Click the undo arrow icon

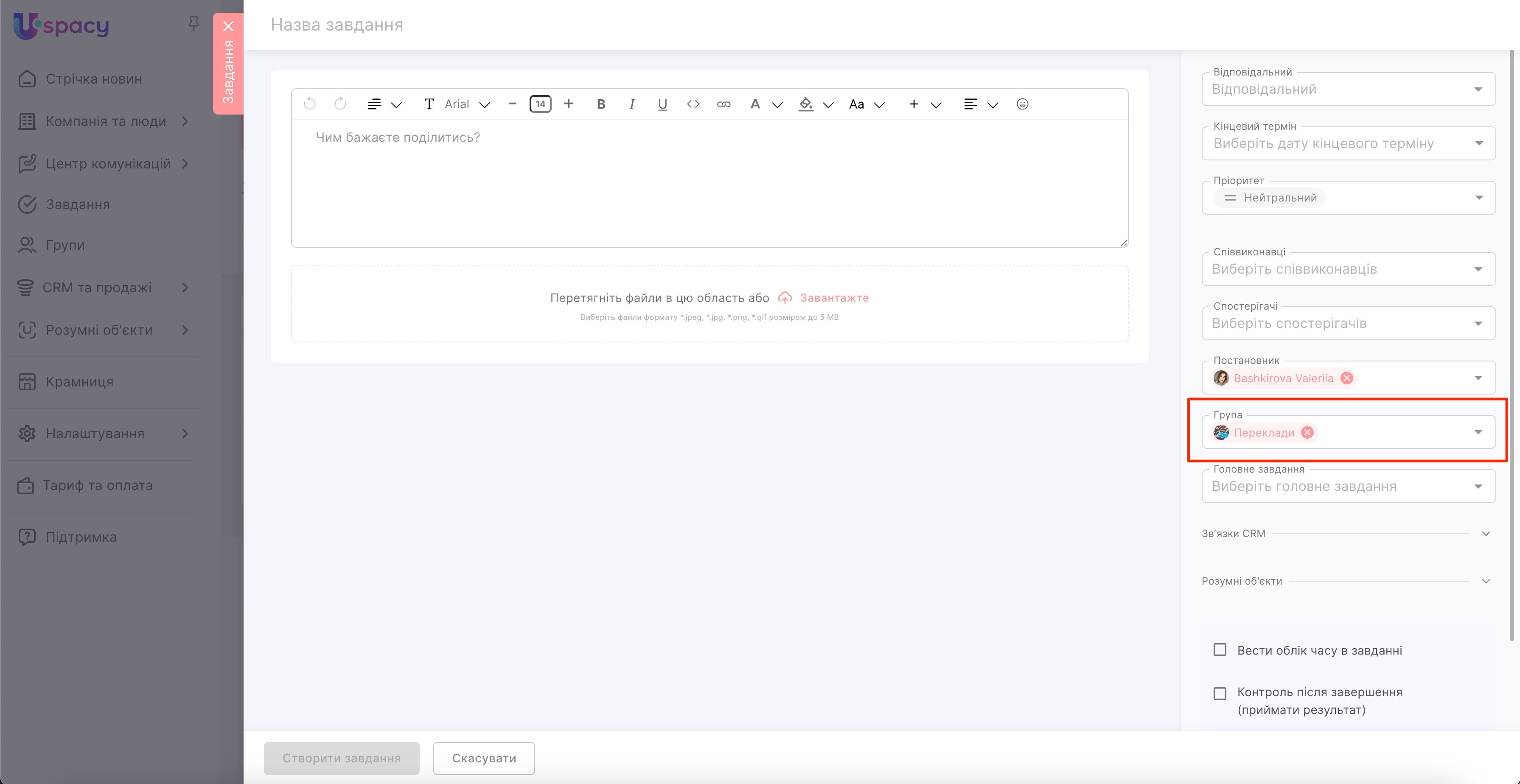coord(309,104)
